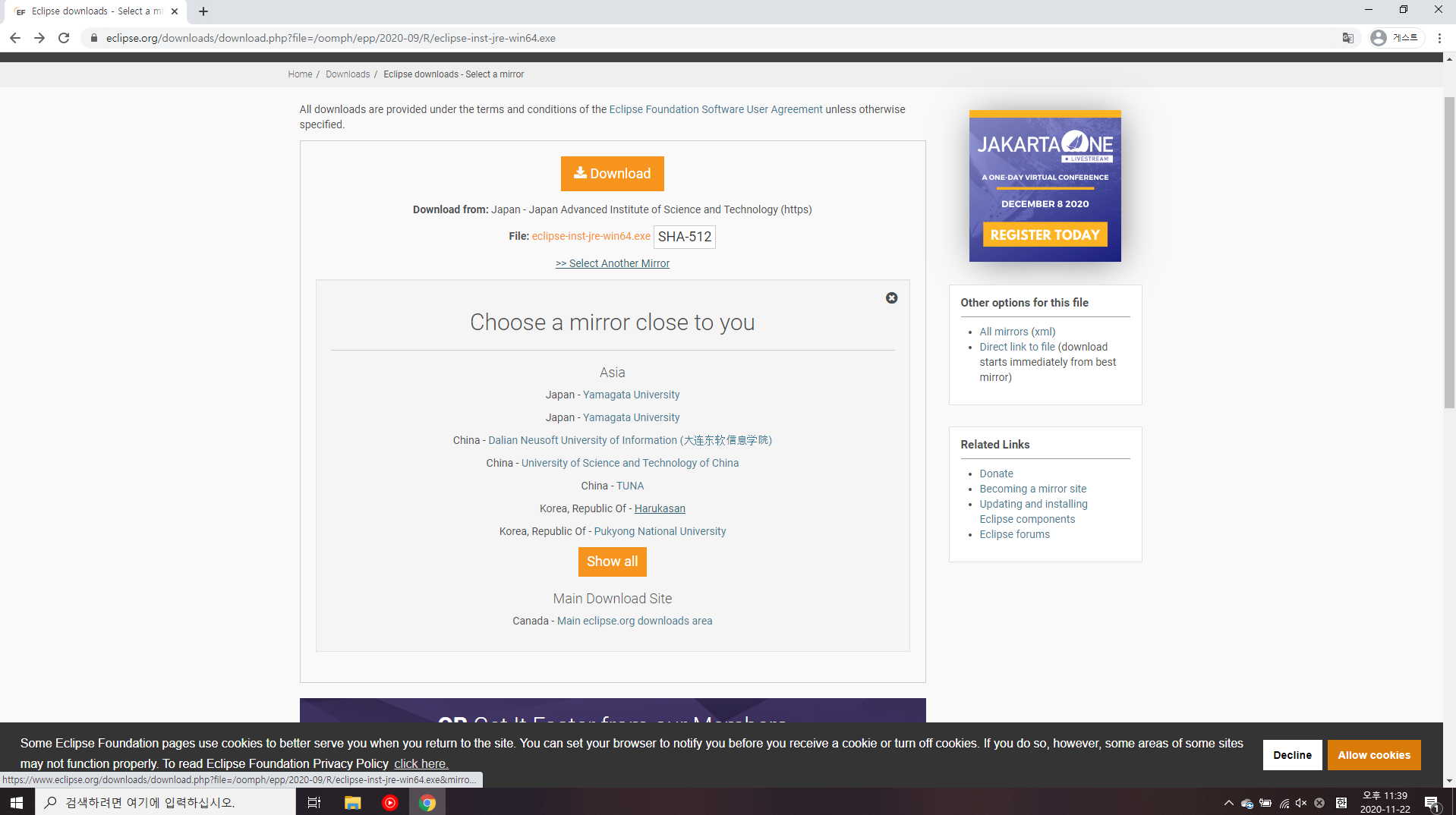Open Eclipse Foundation Software User Agreement

pos(715,109)
